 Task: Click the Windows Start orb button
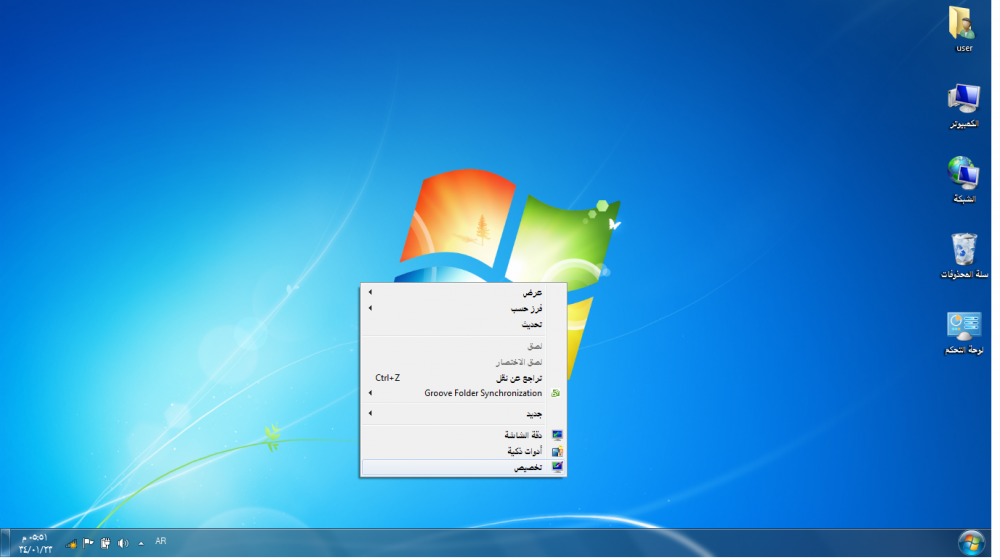[x=970, y=543]
